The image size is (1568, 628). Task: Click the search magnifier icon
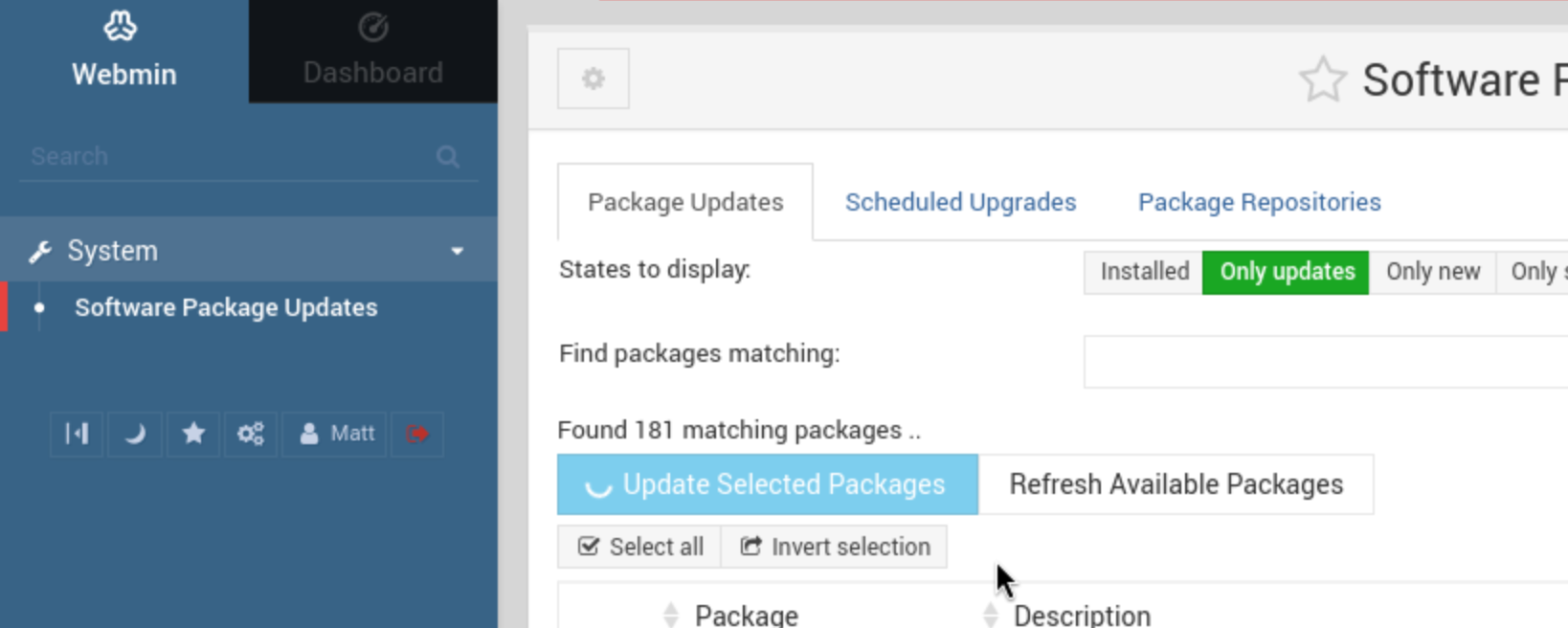coord(447,157)
